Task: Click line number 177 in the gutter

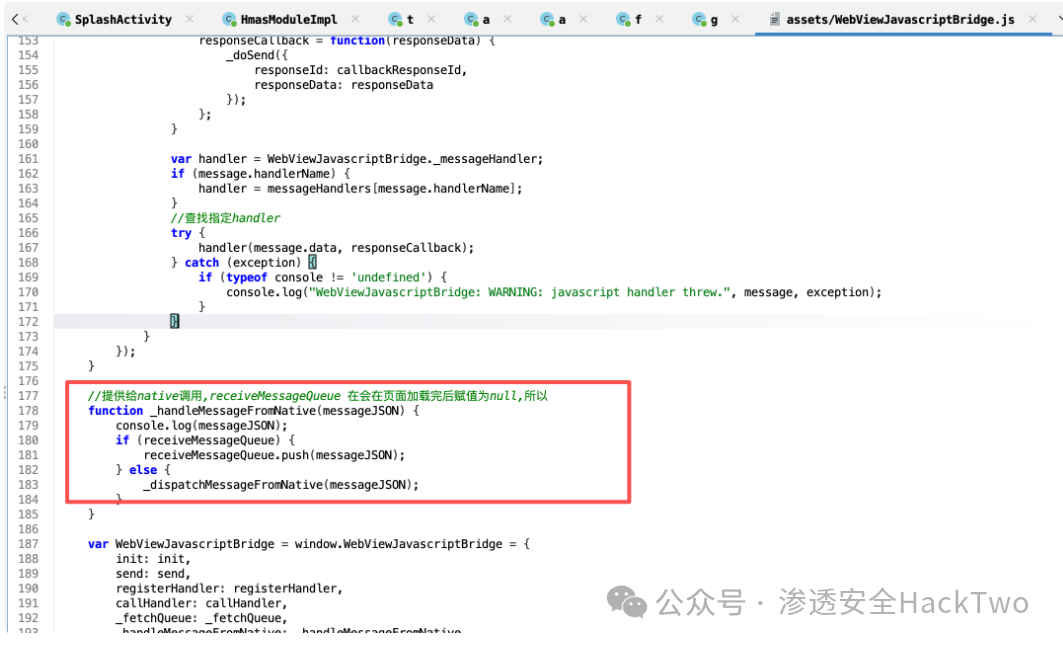Action: pos(28,395)
